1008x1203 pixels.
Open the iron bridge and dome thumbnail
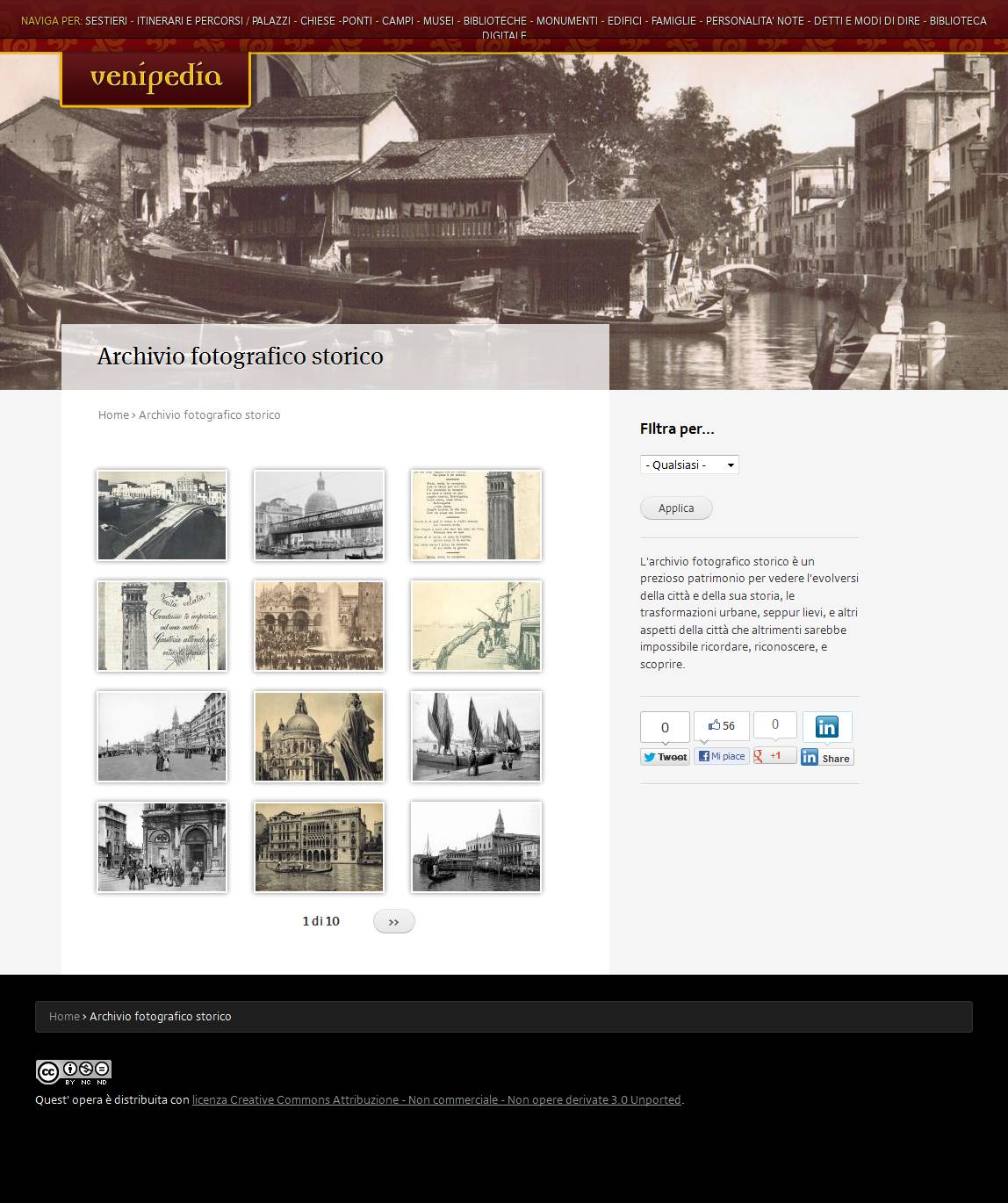[x=319, y=515]
